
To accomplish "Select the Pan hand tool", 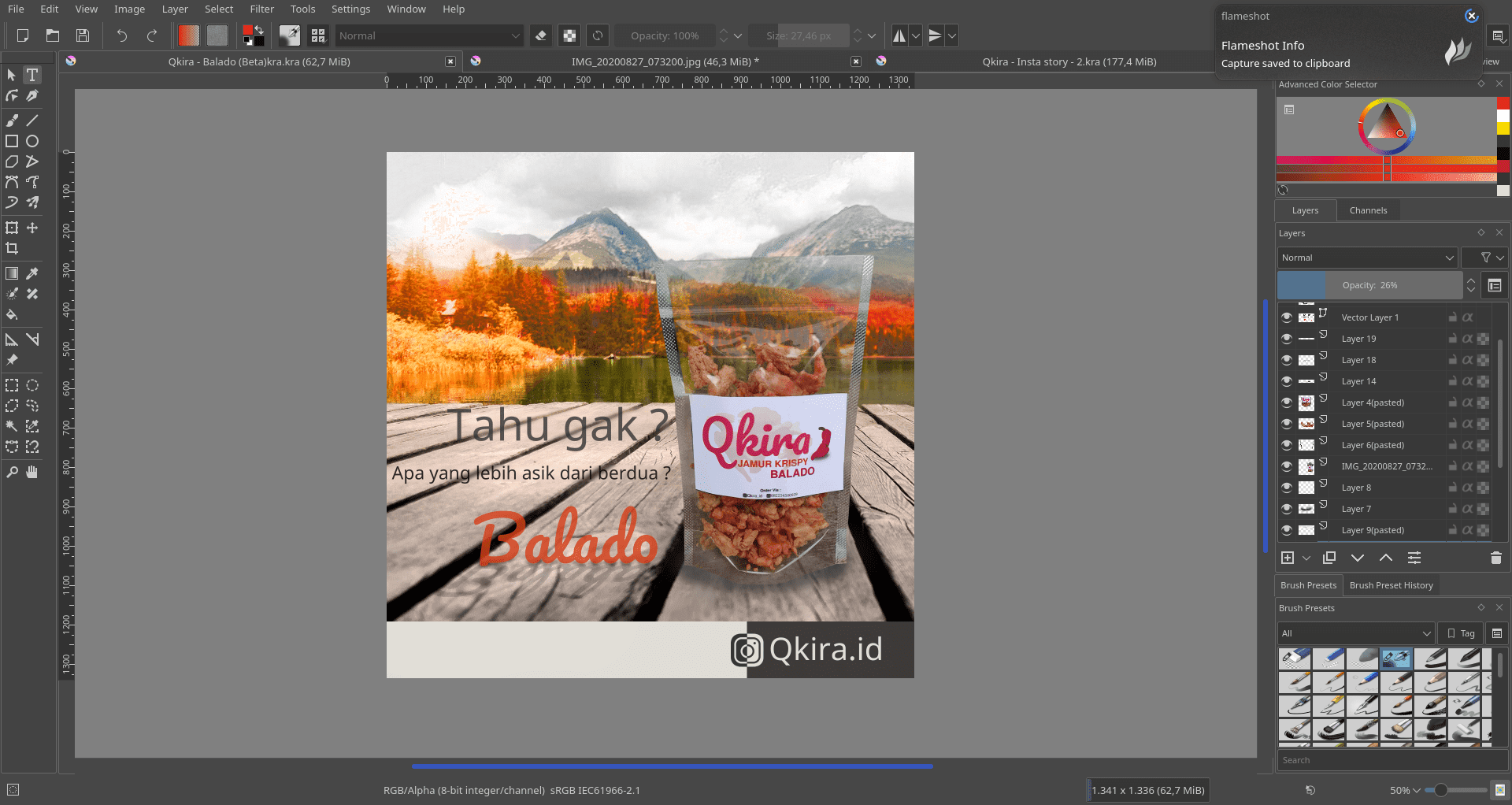I will click(32, 472).
